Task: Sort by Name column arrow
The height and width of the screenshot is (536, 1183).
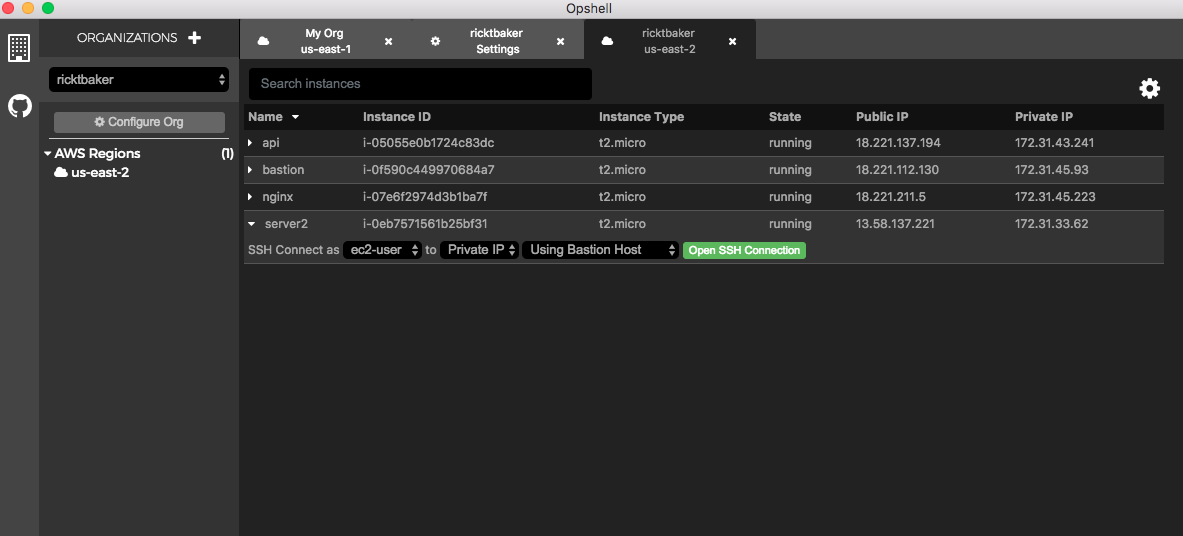Action: 296,117
